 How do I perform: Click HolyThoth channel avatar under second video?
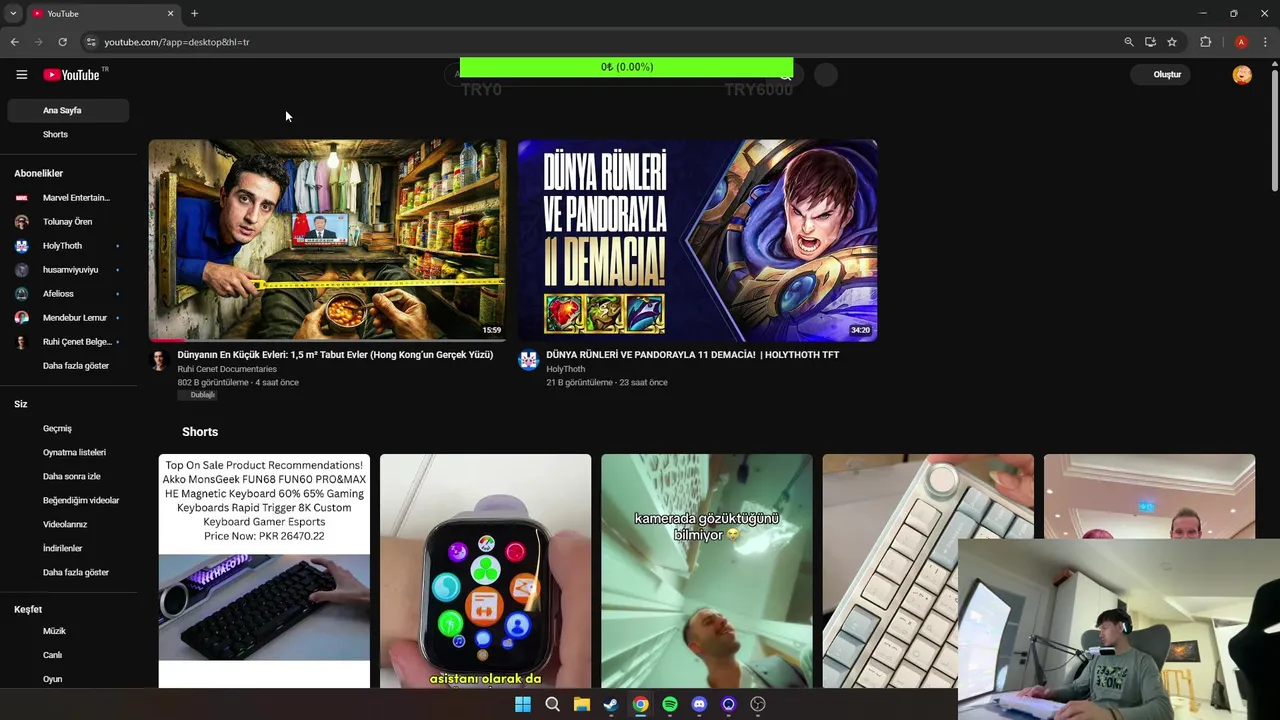528,361
